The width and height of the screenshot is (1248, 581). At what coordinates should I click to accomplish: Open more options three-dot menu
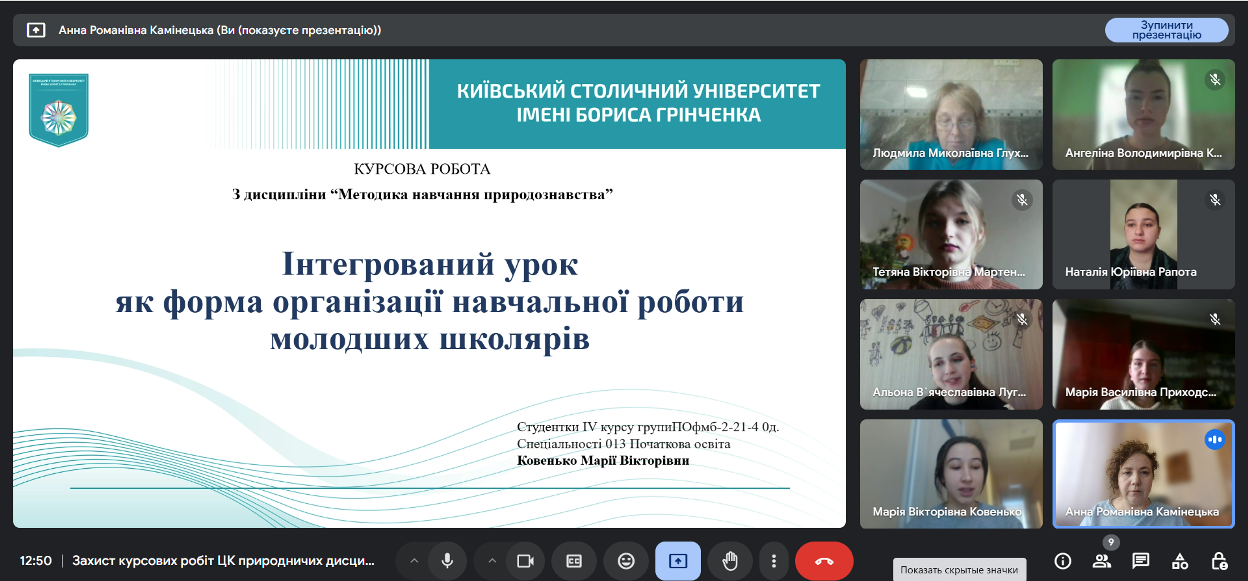pos(774,561)
